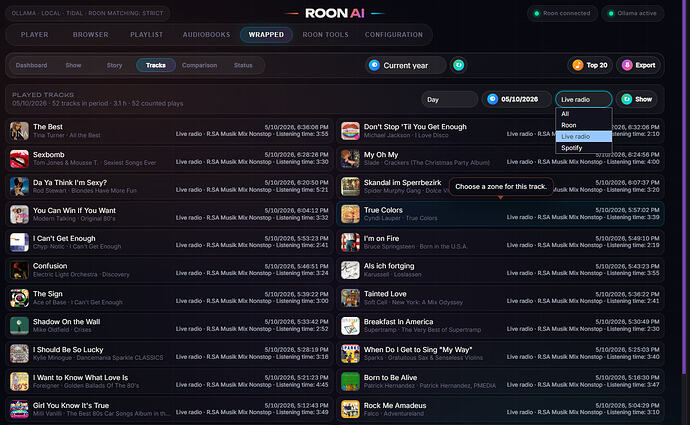Image resolution: width=690 pixels, height=425 pixels.
Task: Select track title Rock Me Amadeus
Action: pyautogui.click(x=395, y=406)
